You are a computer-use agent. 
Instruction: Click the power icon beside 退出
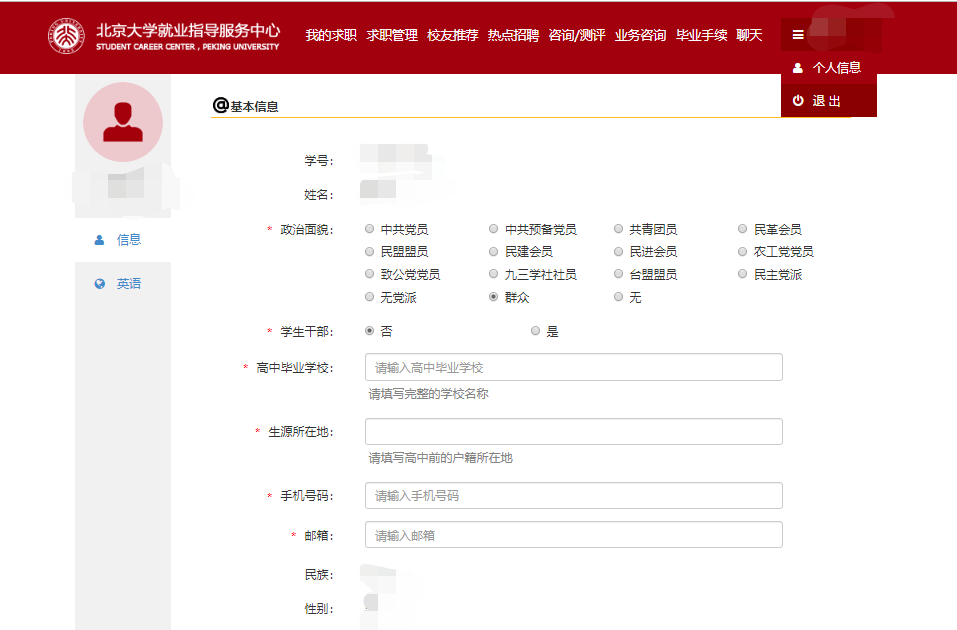tap(797, 101)
